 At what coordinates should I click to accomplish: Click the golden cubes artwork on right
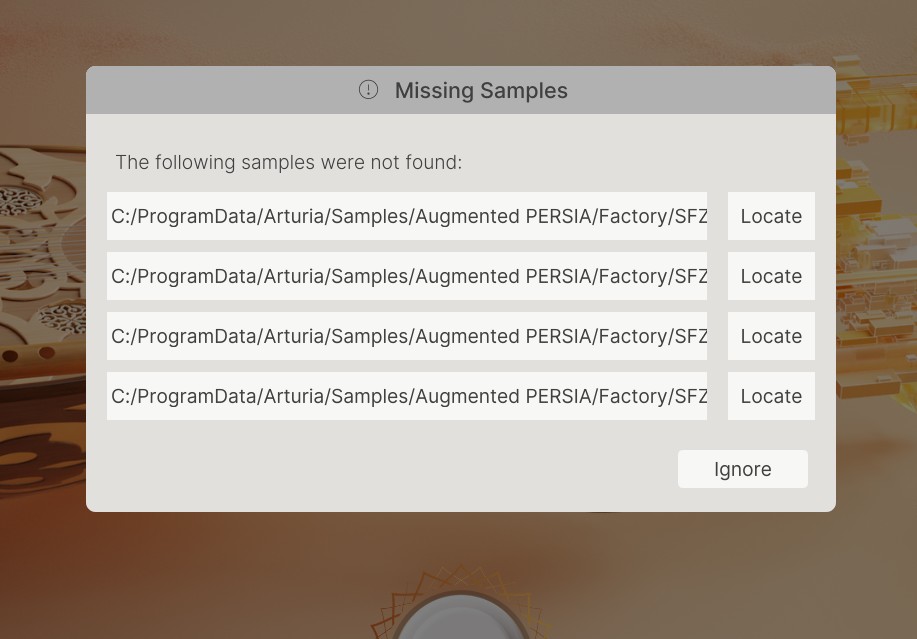click(x=876, y=250)
